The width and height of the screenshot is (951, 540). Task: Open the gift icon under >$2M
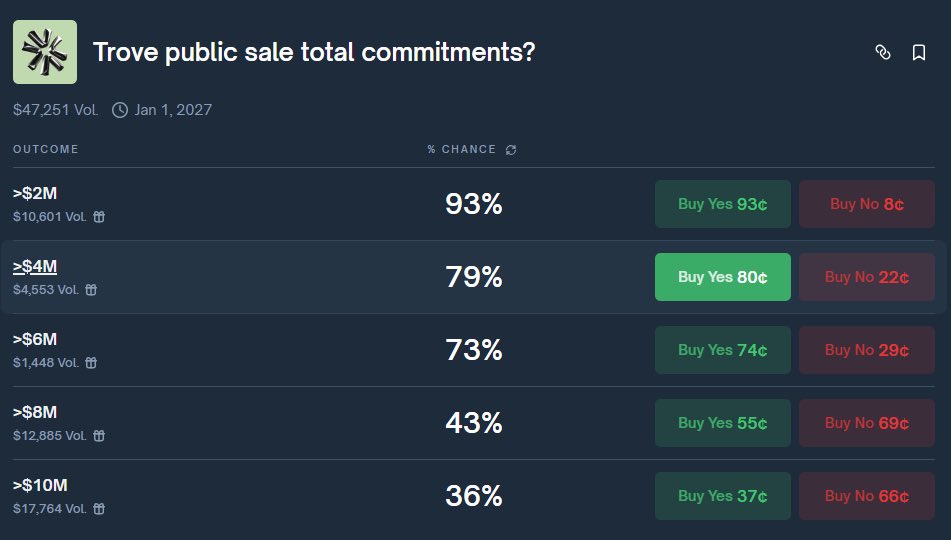(99, 217)
